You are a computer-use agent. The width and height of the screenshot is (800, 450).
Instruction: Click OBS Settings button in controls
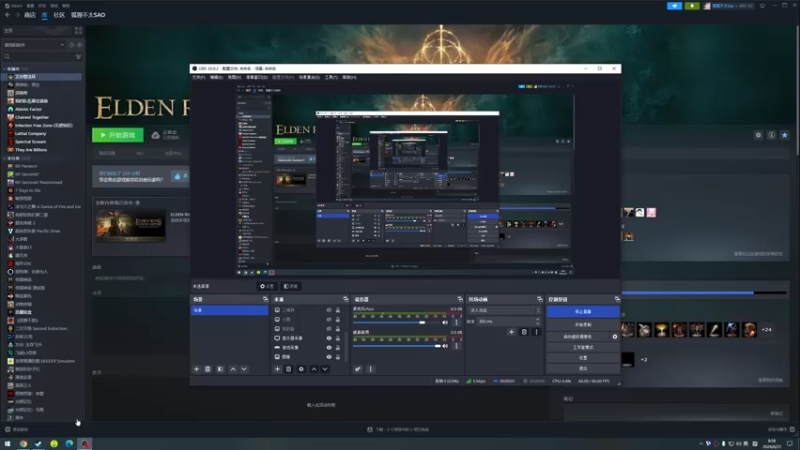(583, 358)
